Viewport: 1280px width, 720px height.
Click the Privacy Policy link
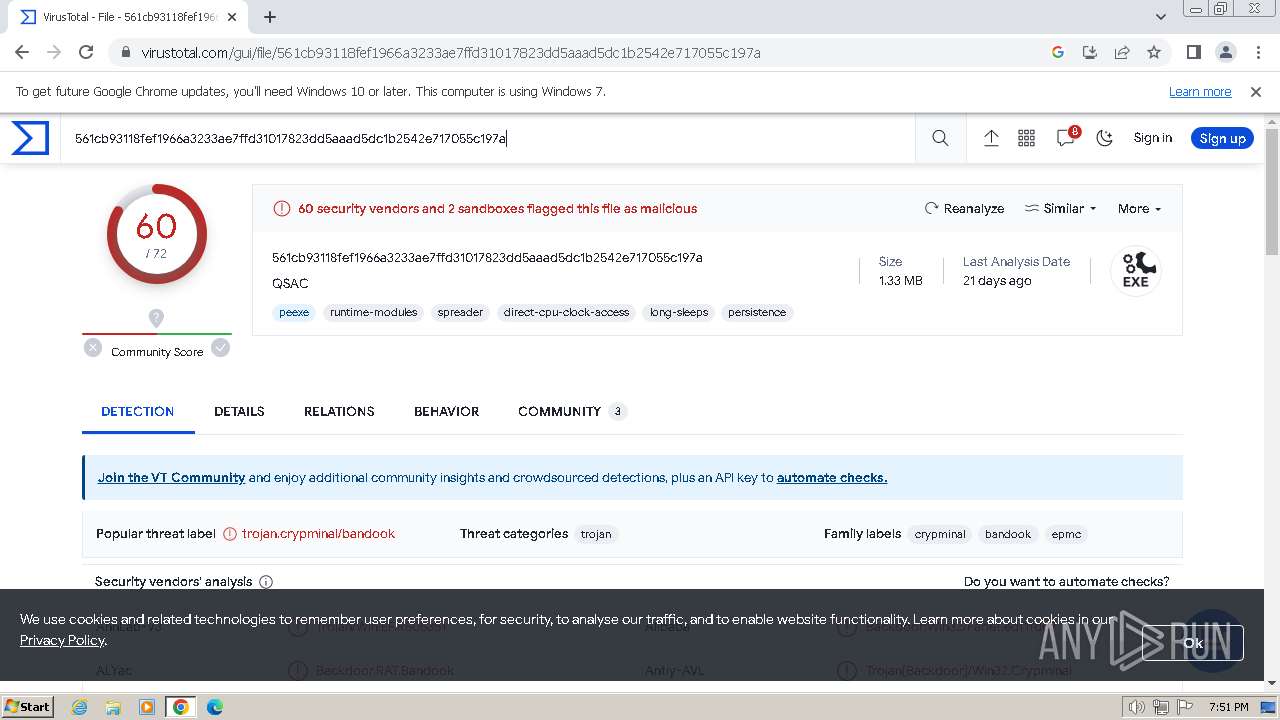62,640
